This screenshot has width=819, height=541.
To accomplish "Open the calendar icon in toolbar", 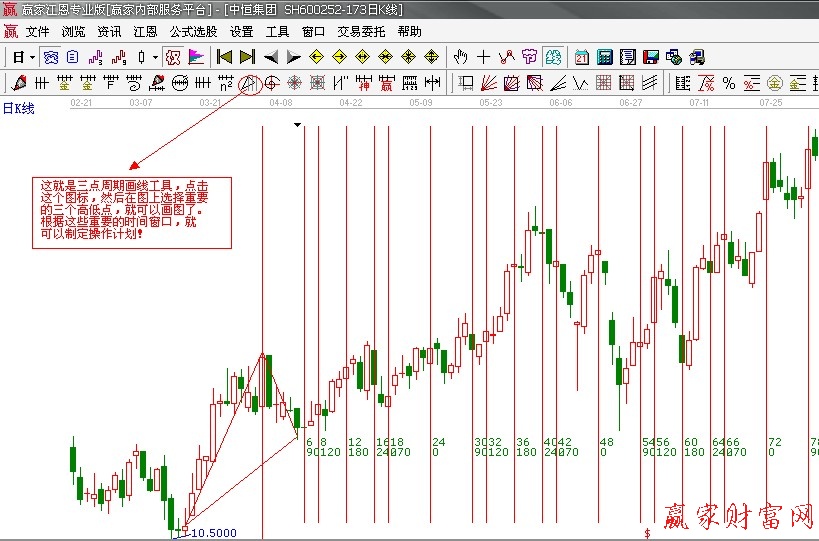I will 582,57.
